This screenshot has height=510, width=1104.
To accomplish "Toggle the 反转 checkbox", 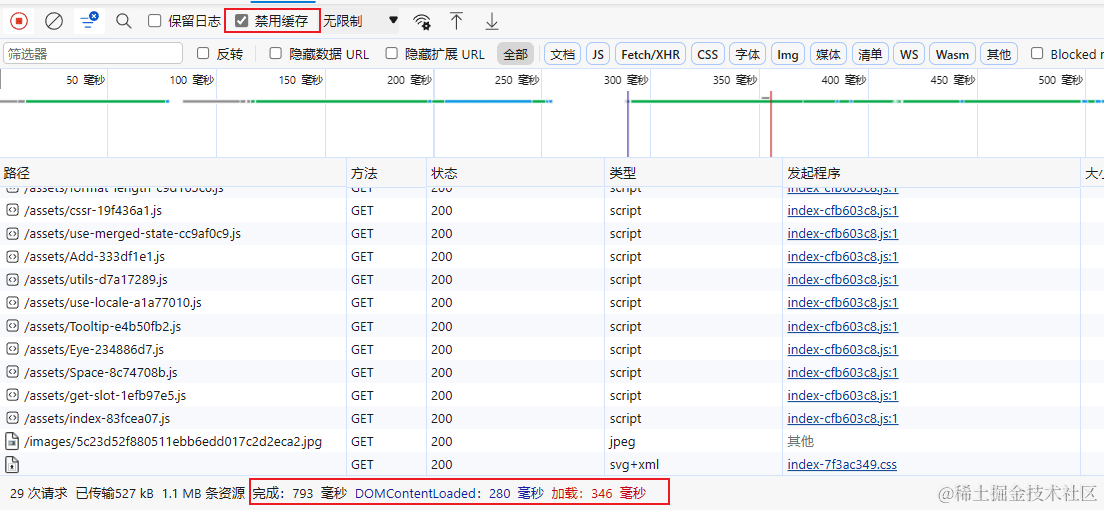I will [x=203, y=54].
